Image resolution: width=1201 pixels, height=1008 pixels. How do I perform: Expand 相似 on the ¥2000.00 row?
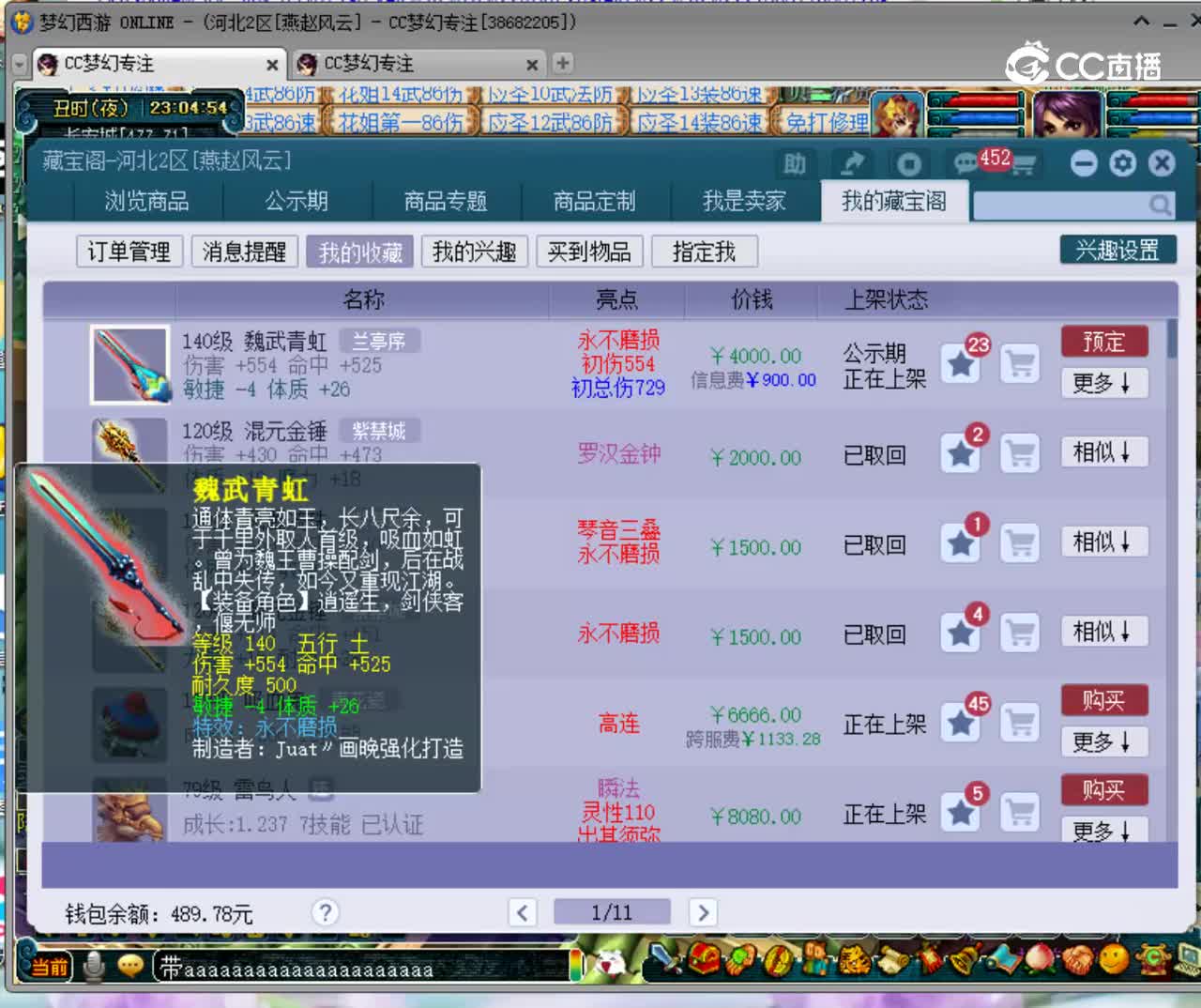1103,452
